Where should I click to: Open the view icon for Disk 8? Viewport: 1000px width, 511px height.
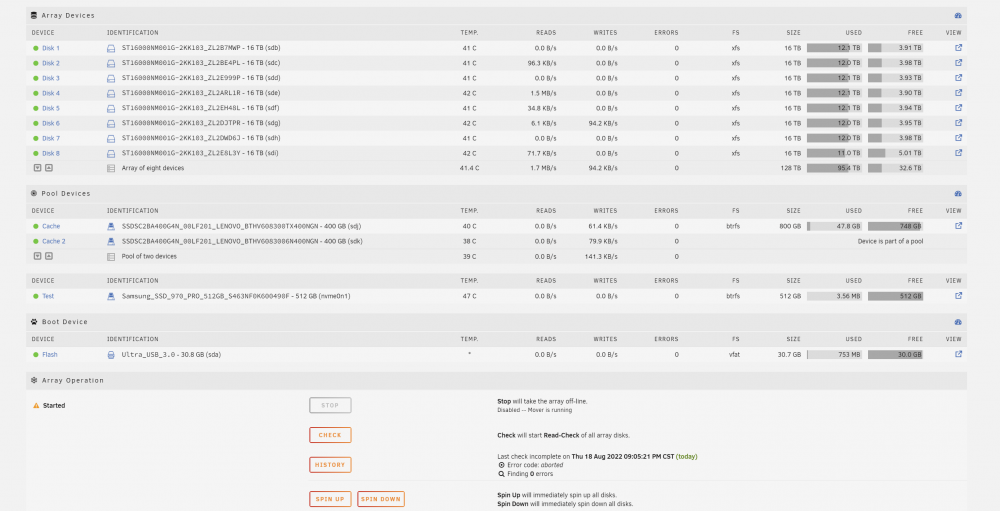958,152
